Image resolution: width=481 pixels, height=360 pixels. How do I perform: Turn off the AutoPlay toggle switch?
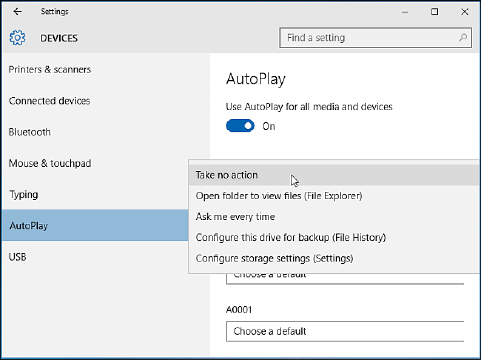(240, 126)
